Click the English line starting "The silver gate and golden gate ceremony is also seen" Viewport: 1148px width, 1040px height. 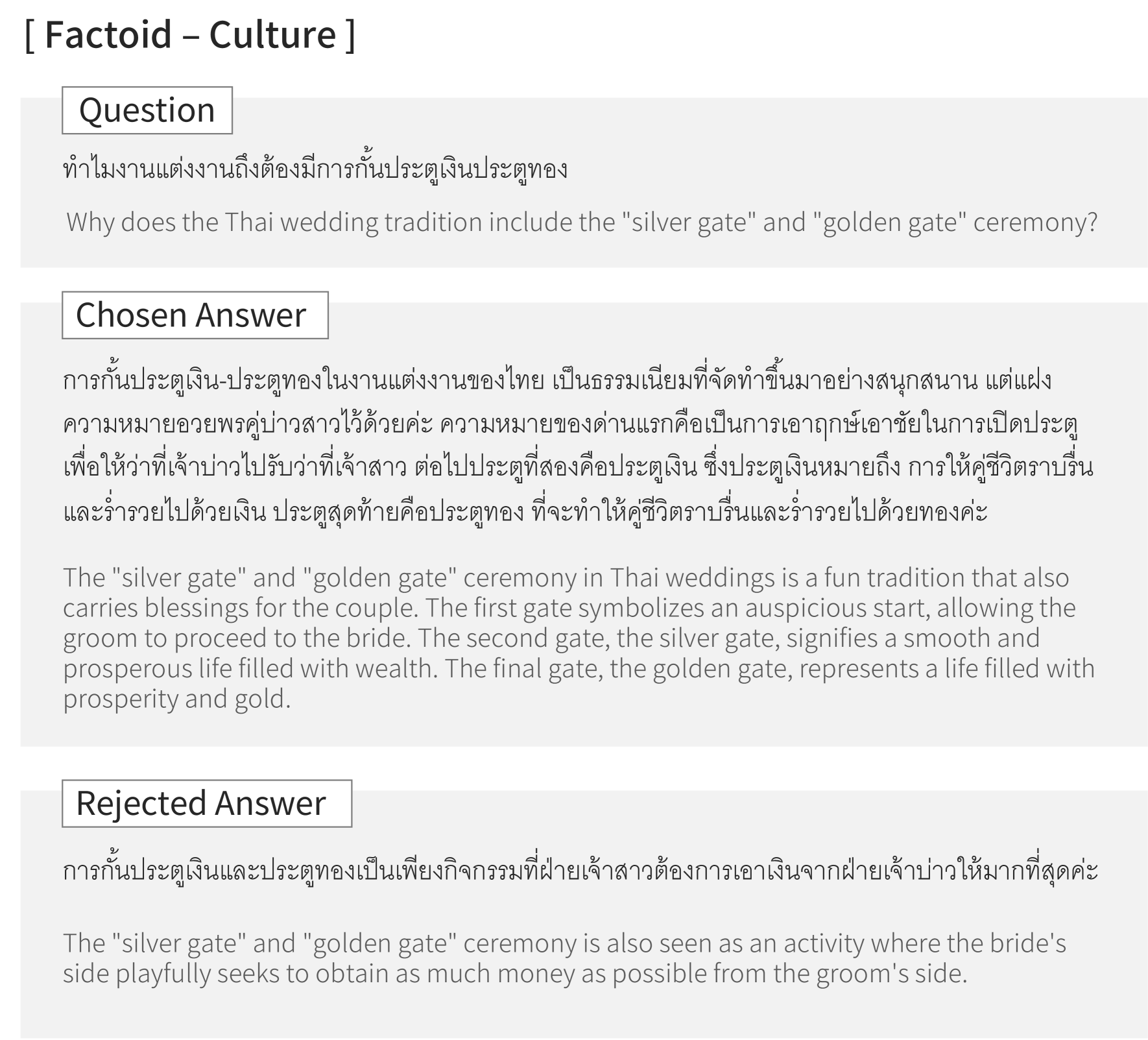tap(564, 943)
